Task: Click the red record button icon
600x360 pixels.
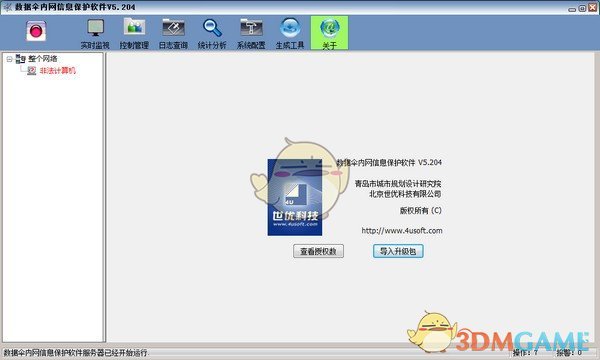Action: [36, 31]
